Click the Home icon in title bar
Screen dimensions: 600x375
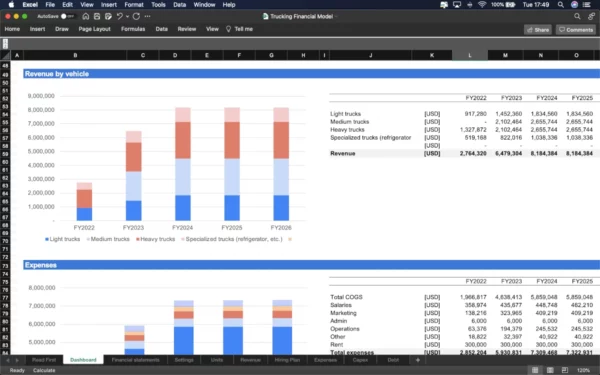(x=86, y=16)
